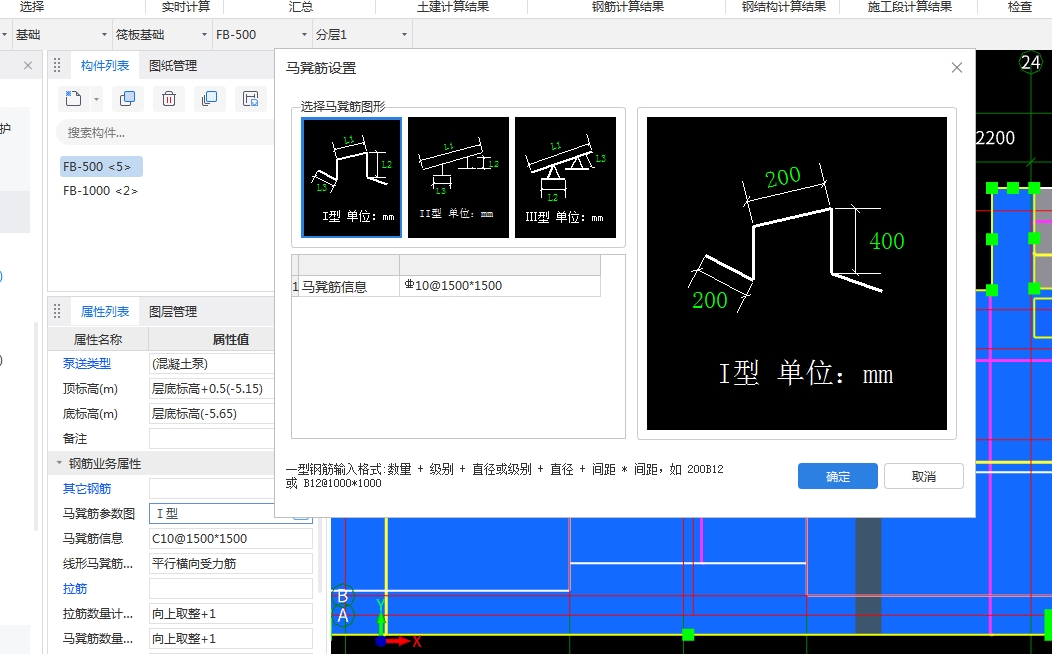Click the 拉筋数量计算 value 向上取整+1
The image size is (1052, 654).
(x=231, y=614)
